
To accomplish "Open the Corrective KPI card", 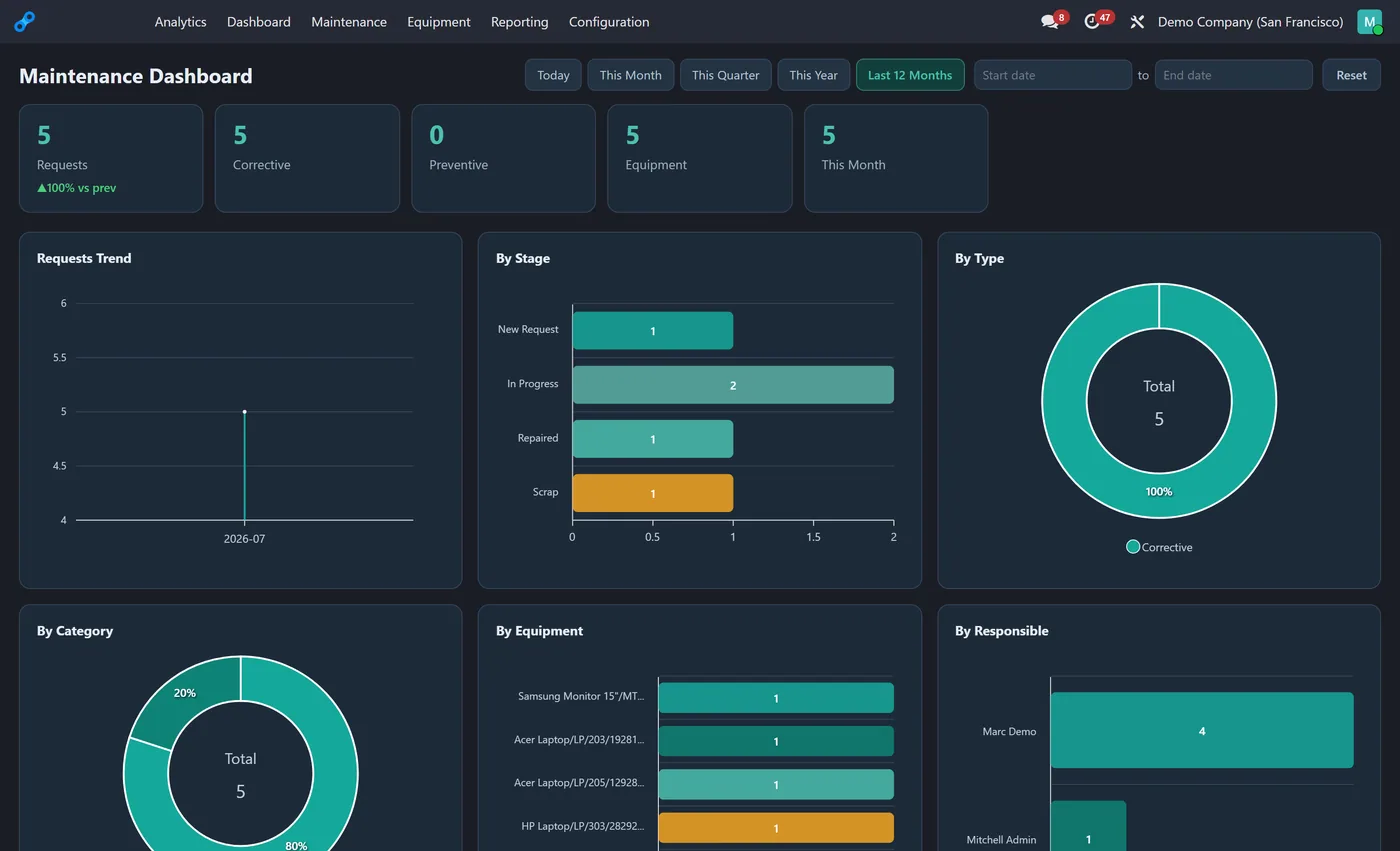I will pos(307,158).
